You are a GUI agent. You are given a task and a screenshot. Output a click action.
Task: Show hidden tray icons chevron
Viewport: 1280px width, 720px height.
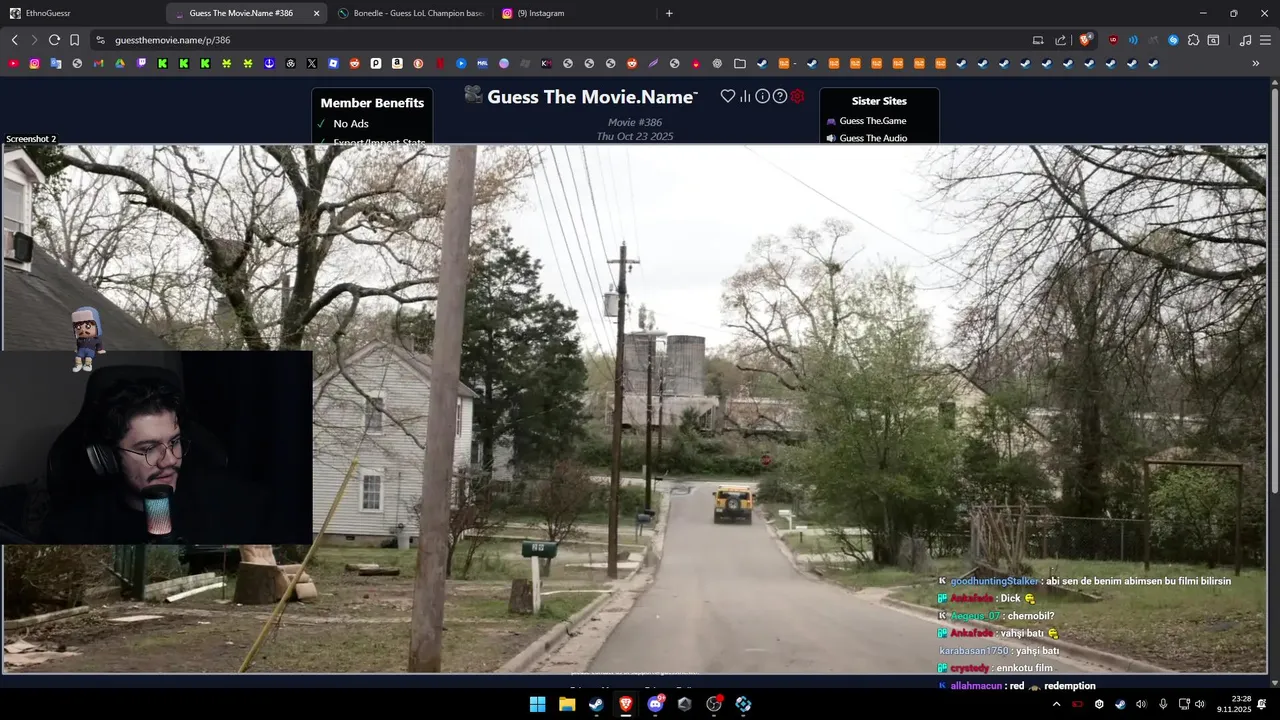tap(1056, 704)
